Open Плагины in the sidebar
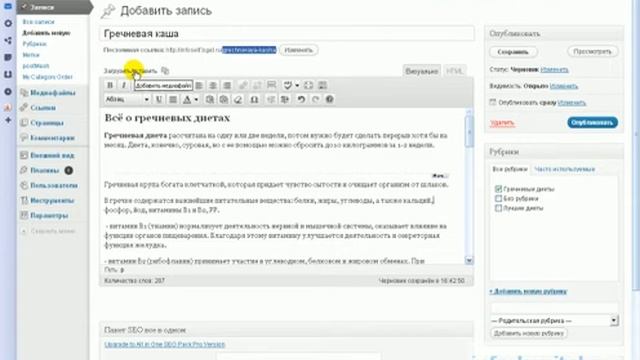 [44, 171]
